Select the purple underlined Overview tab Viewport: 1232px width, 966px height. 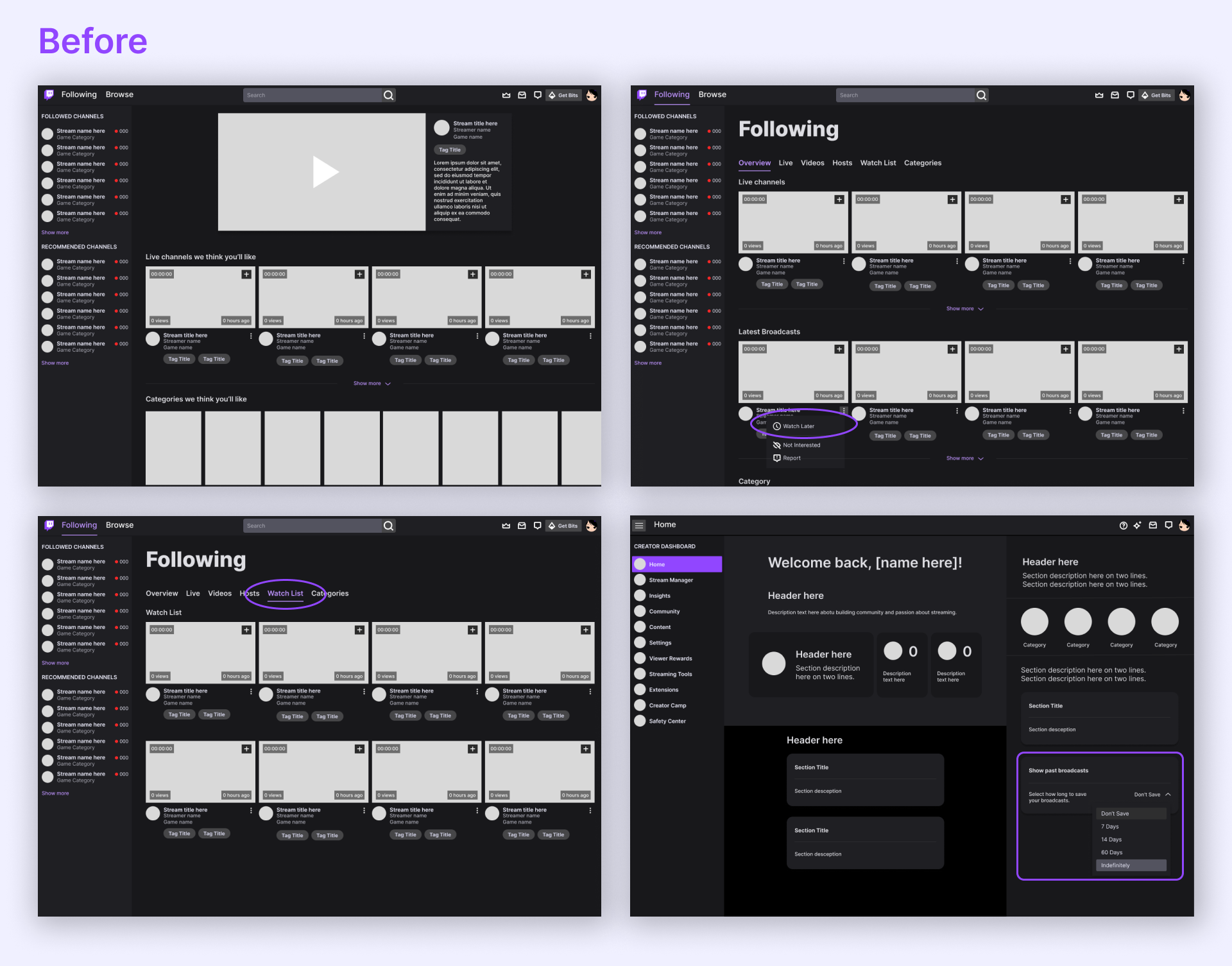(754, 163)
